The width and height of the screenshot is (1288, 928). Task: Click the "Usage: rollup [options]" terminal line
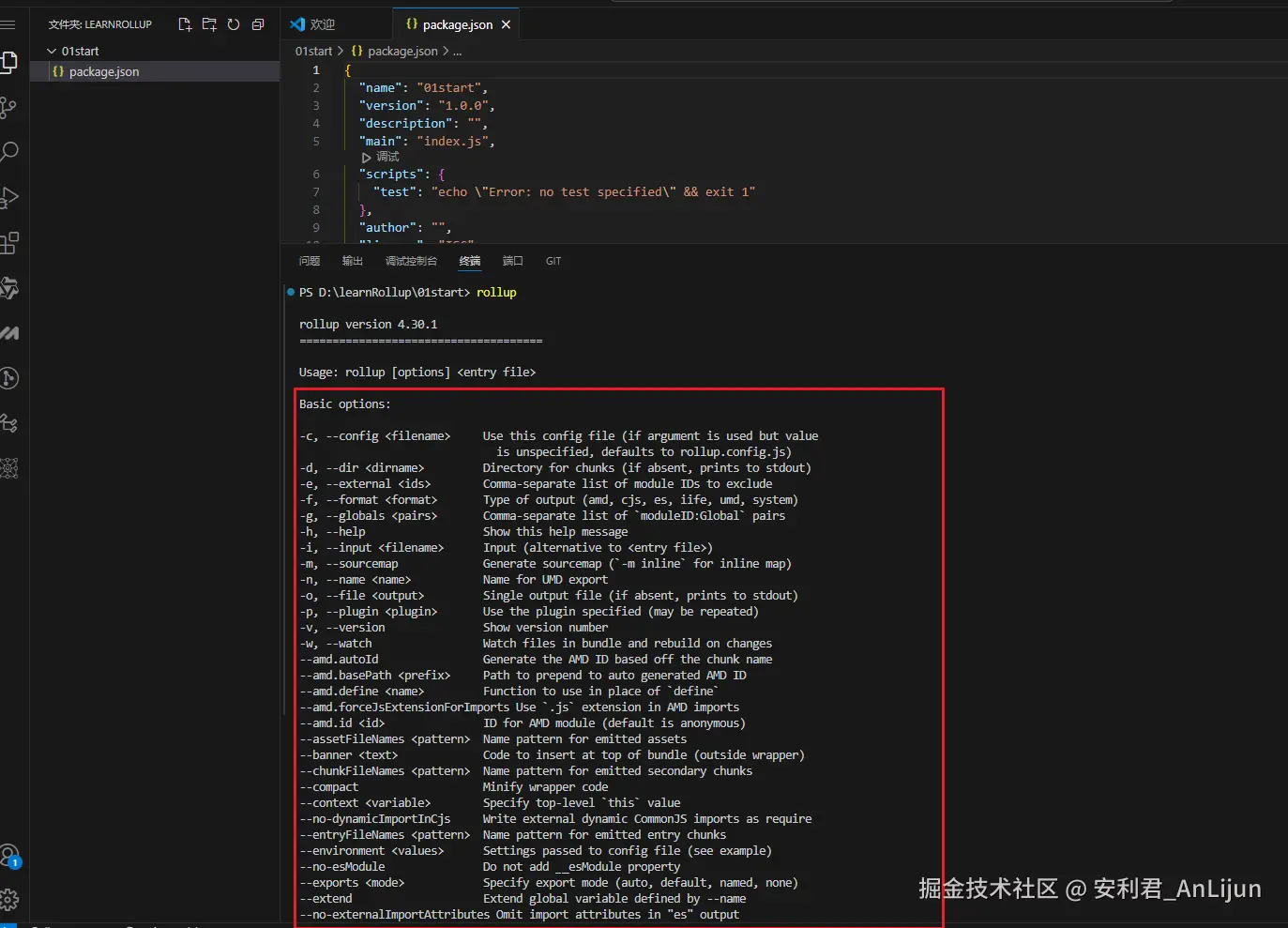[417, 372]
